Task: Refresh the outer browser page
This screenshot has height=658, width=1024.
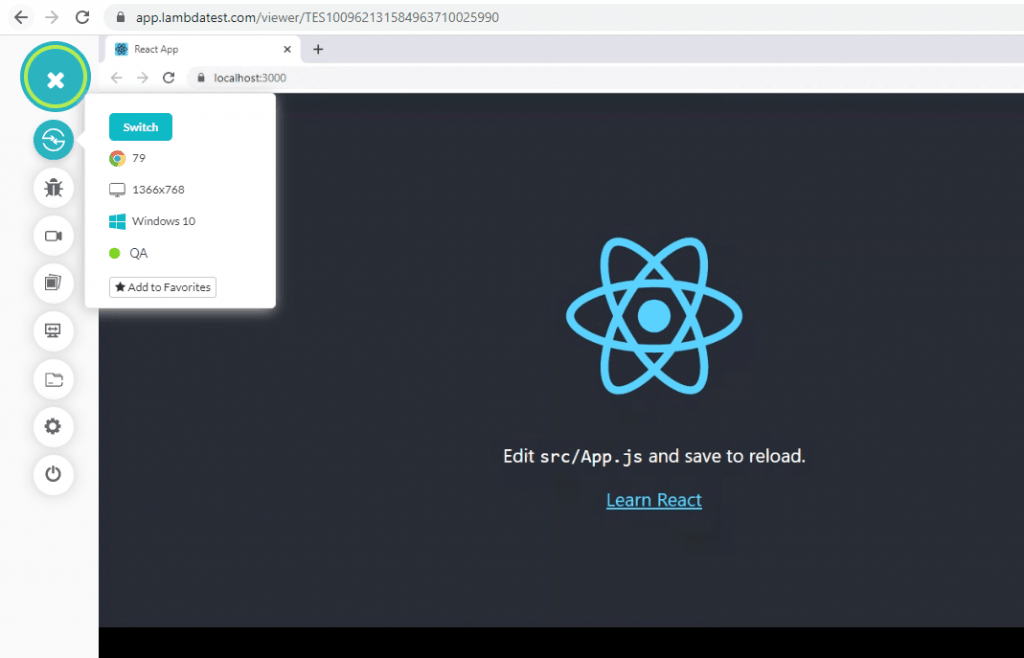Action: (x=82, y=17)
